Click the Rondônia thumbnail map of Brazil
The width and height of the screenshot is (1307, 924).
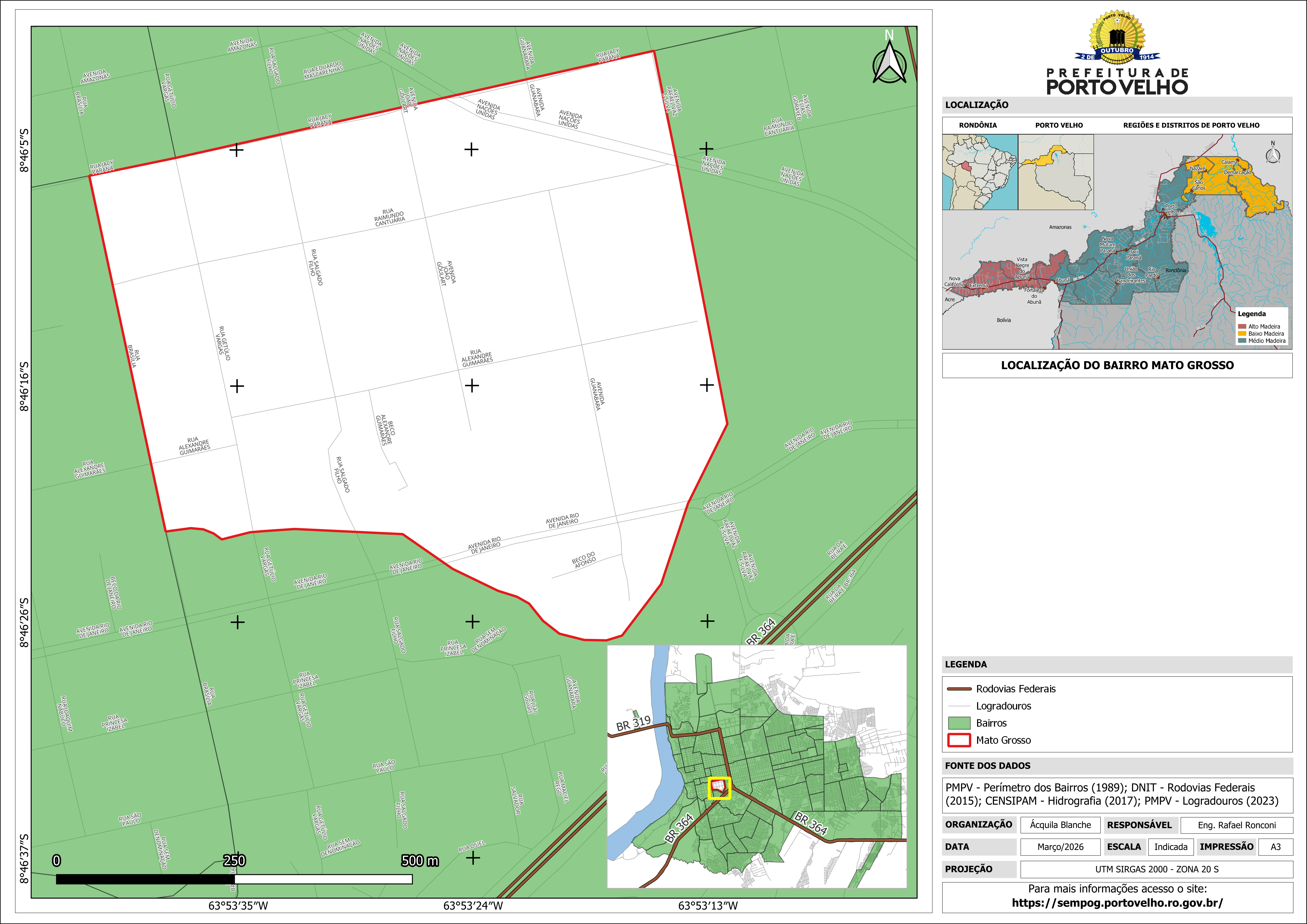click(x=980, y=172)
